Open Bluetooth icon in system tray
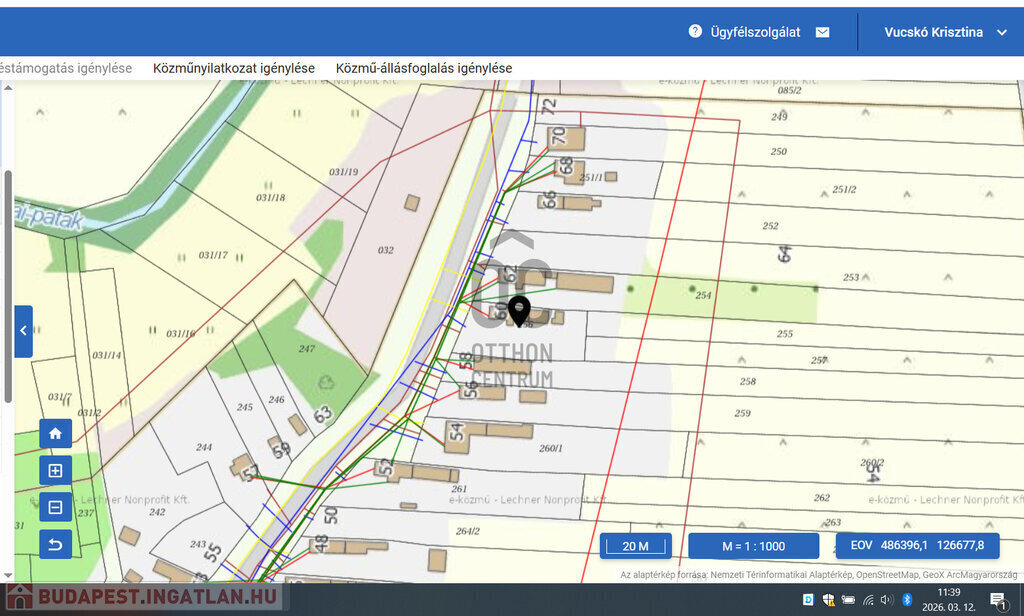 coord(907,599)
